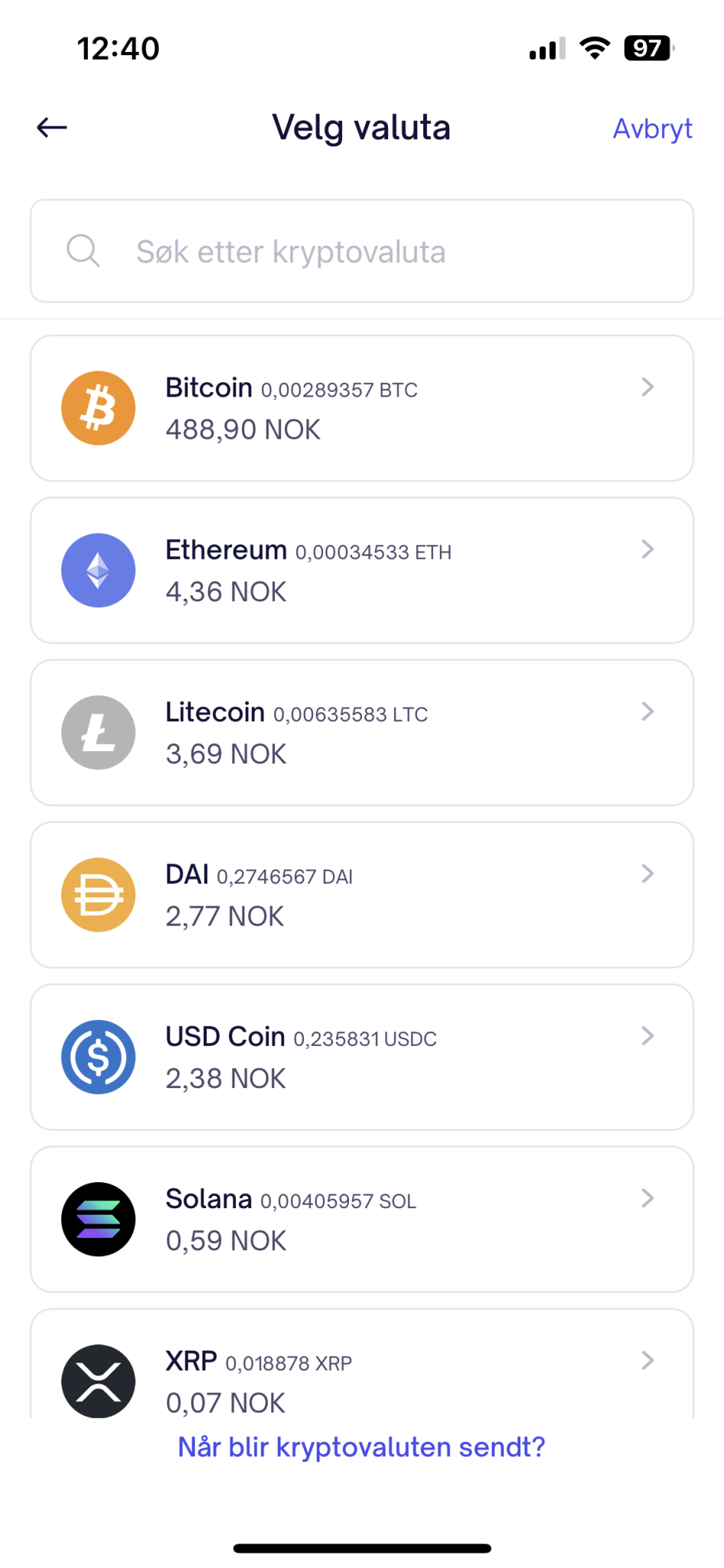Tap the Litecoin coin icon

click(x=99, y=733)
